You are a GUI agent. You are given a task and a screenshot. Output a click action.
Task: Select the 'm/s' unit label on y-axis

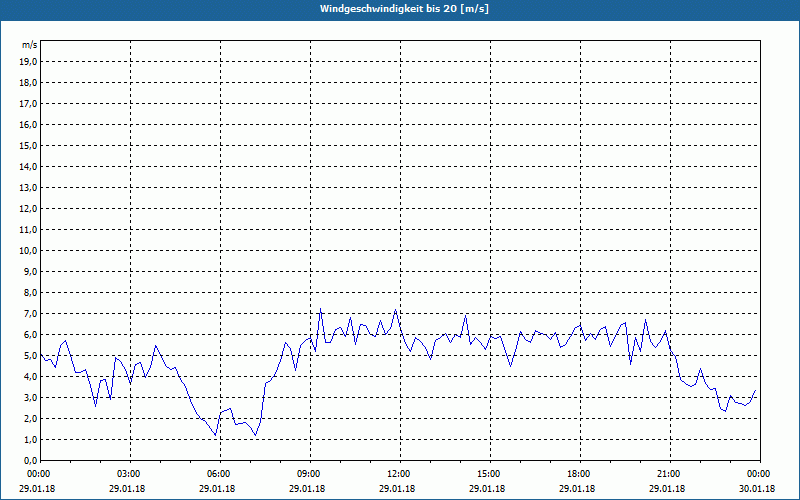click(x=30, y=45)
